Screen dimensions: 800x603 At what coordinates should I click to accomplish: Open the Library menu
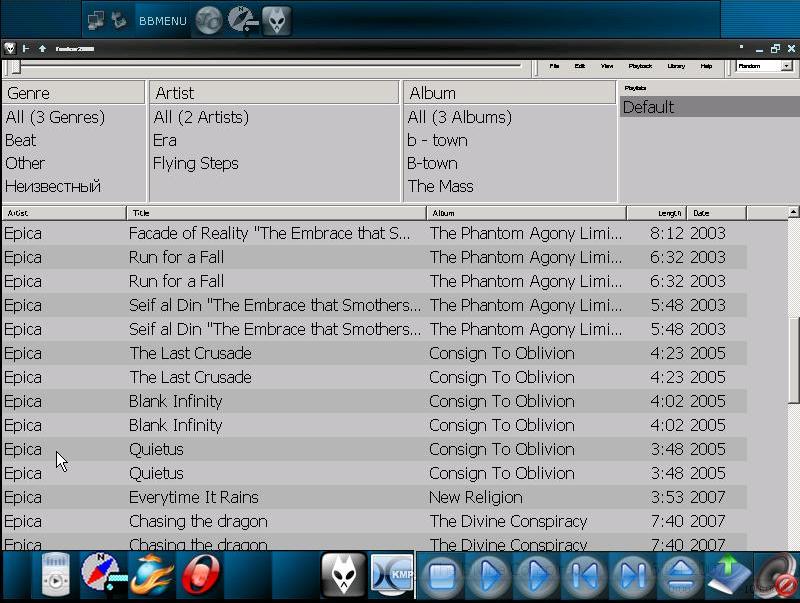point(676,66)
